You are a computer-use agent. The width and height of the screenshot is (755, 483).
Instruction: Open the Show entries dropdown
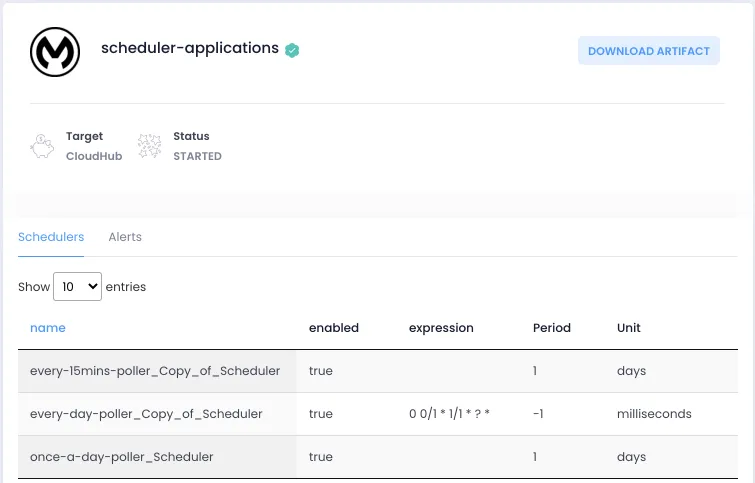tap(78, 287)
